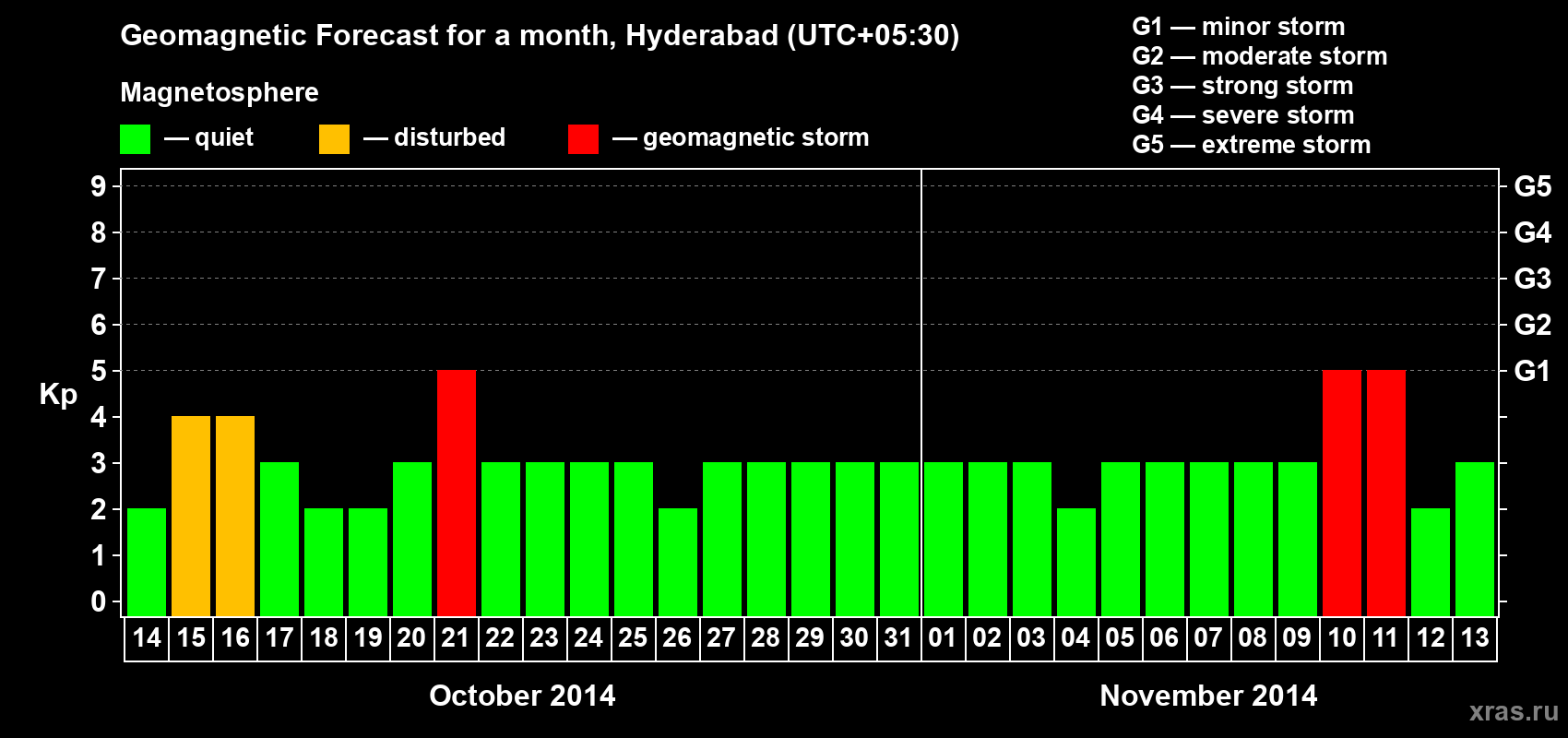The height and width of the screenshot is (738, 1568).
Task: Select the green bar for November 13
Action: coord(1475,540)
